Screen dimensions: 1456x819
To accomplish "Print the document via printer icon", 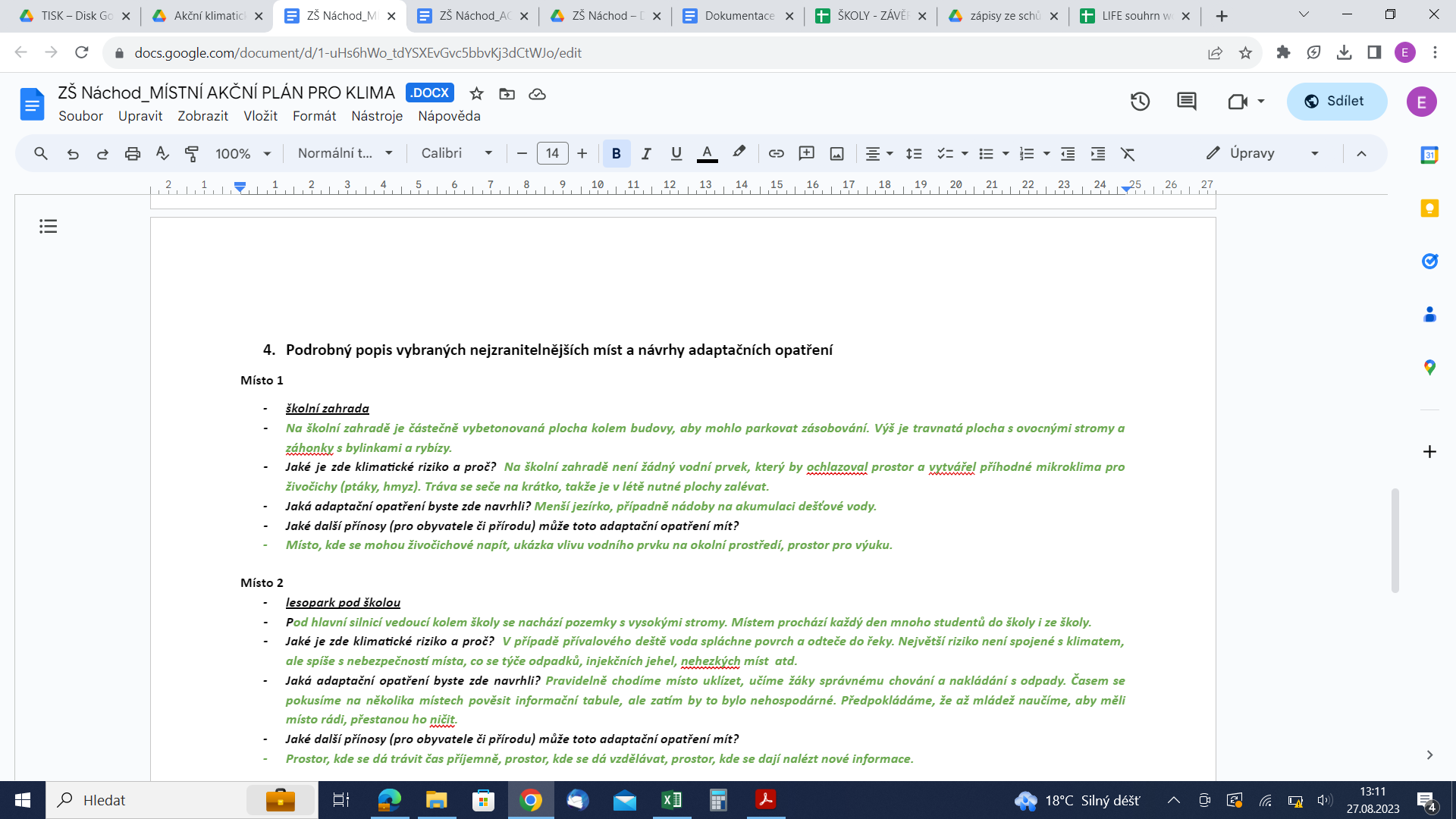I will (133, 154).
